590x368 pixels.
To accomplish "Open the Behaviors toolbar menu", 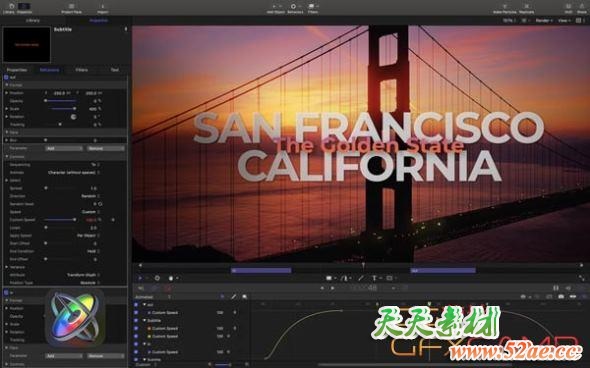I will coord(295,8).
